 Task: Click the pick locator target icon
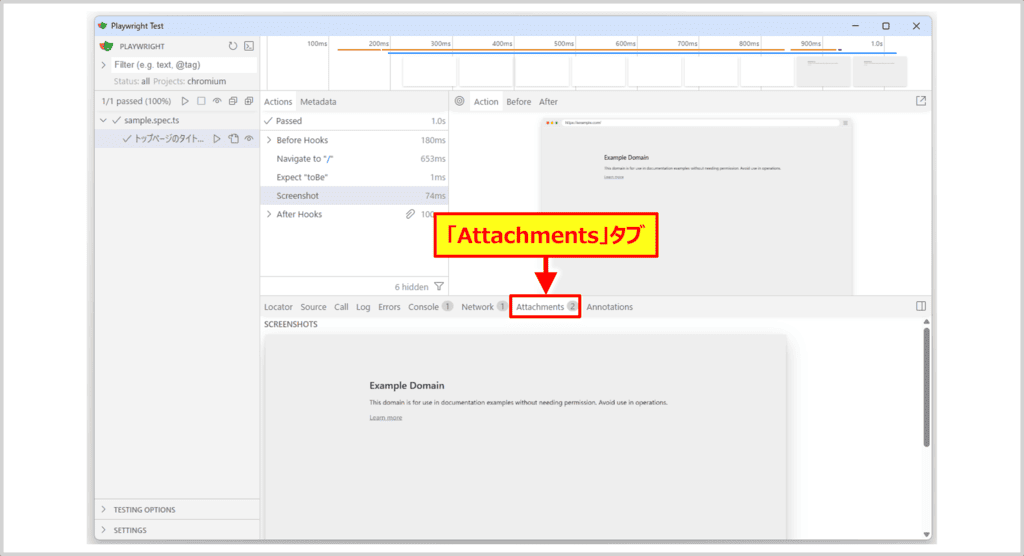click(460, 101)
